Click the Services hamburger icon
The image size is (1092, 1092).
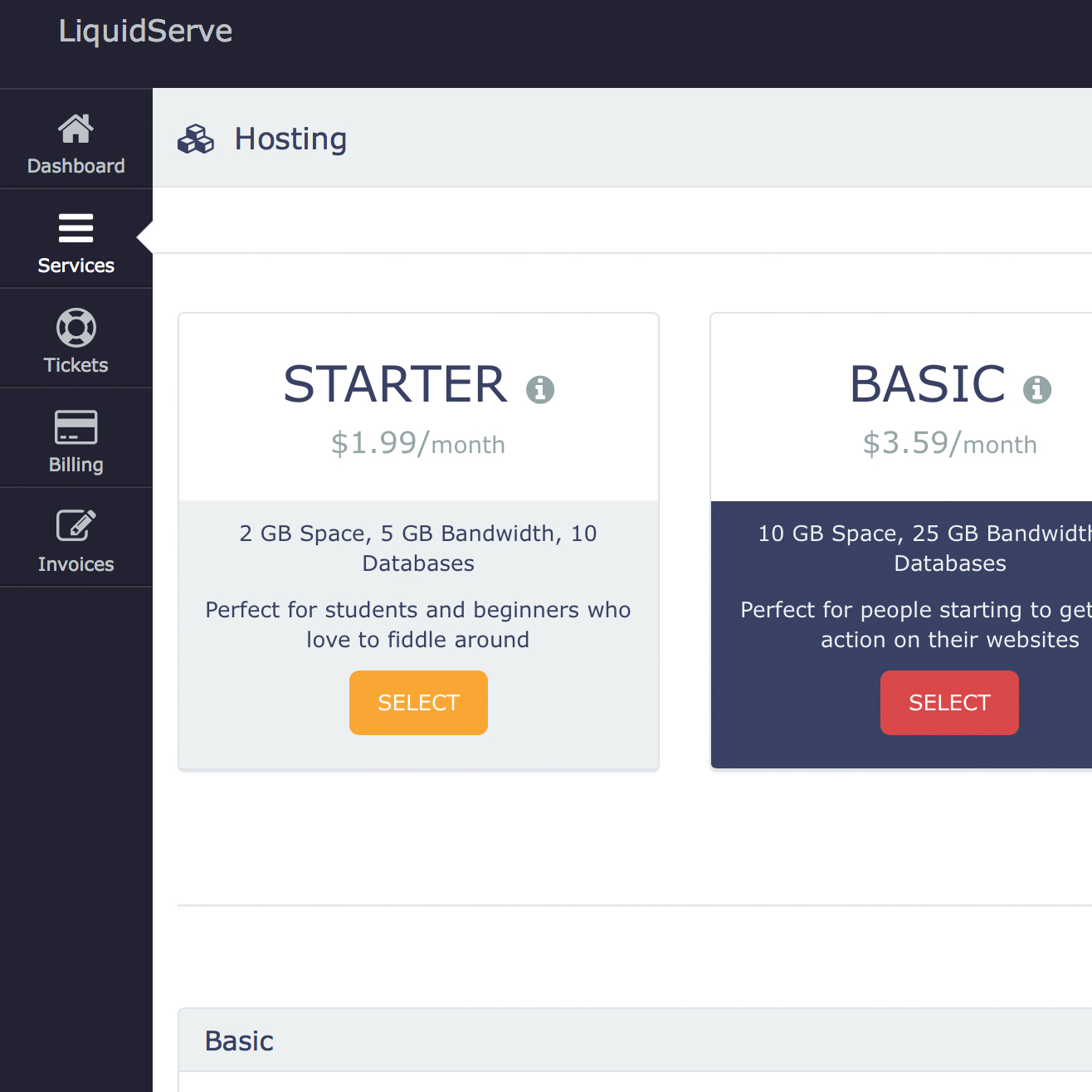click(76, 228)
